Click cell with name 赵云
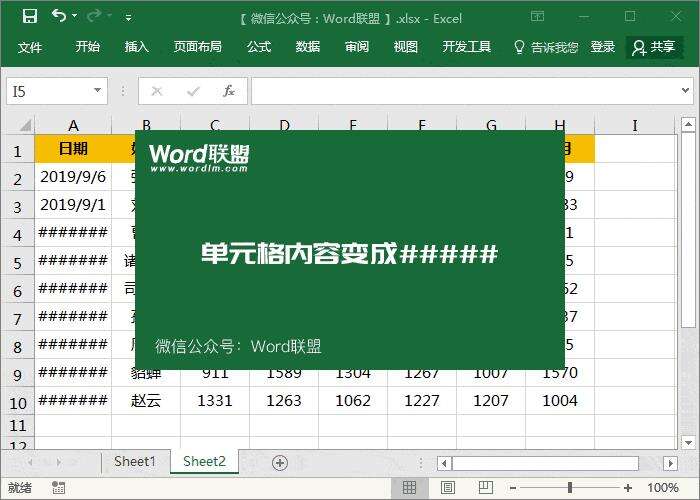The height and width of the screenshot is (500, 700). click(x=146, y=401)
